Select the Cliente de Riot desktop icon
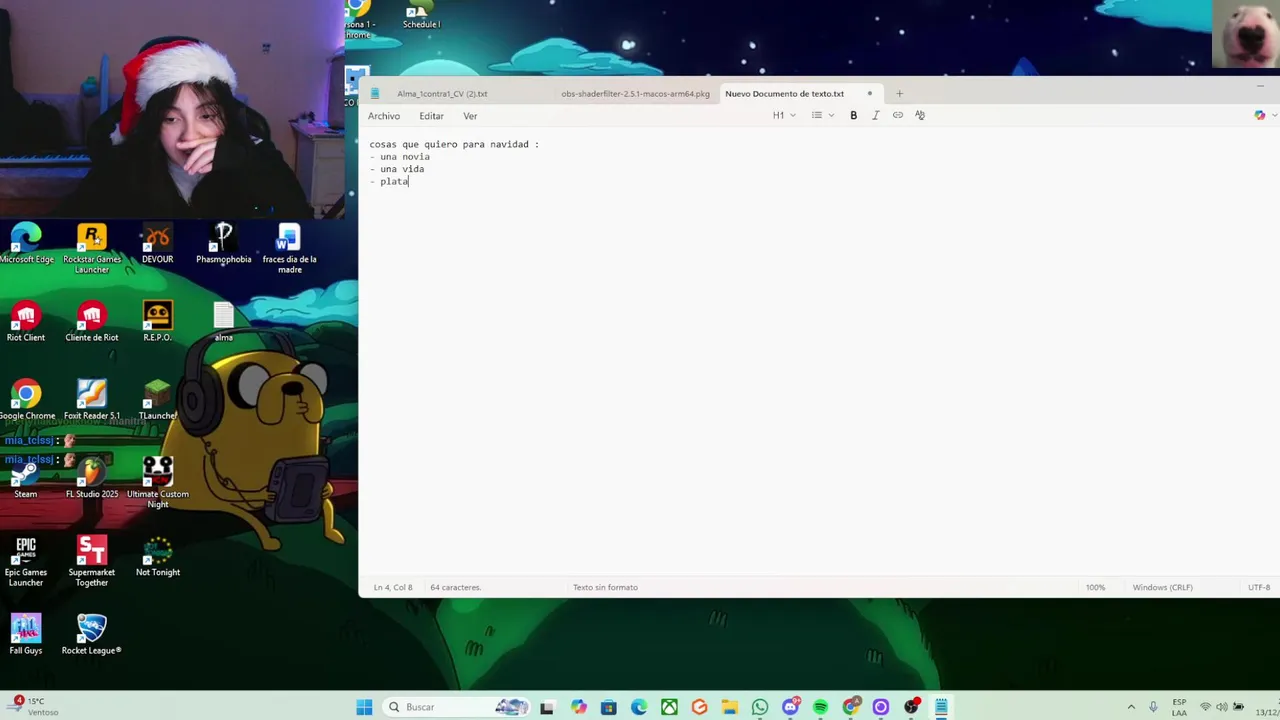Image resolution: width=1280 pixels, height=720 pixels. (x=92, y=321)
